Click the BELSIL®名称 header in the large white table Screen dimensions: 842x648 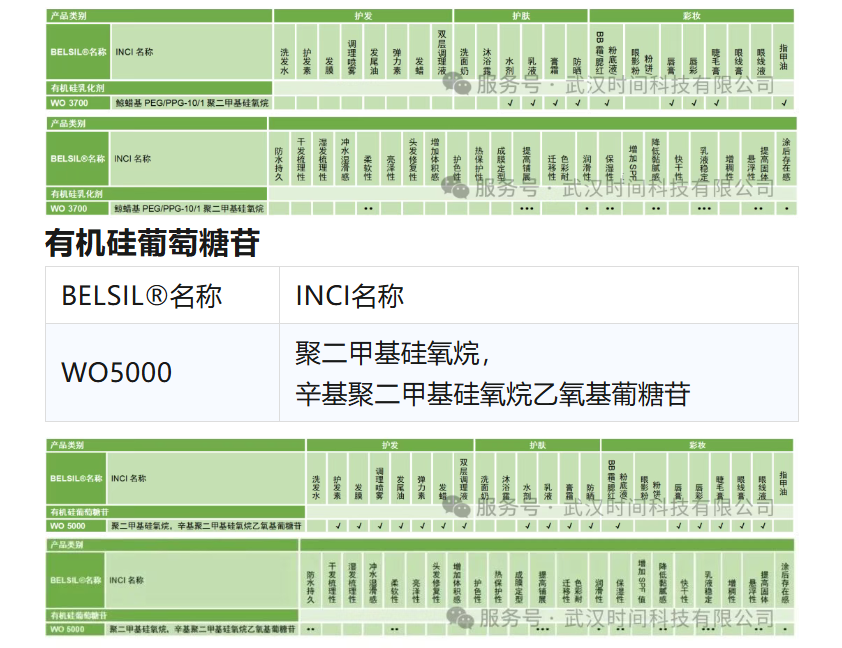pos(141,296)
